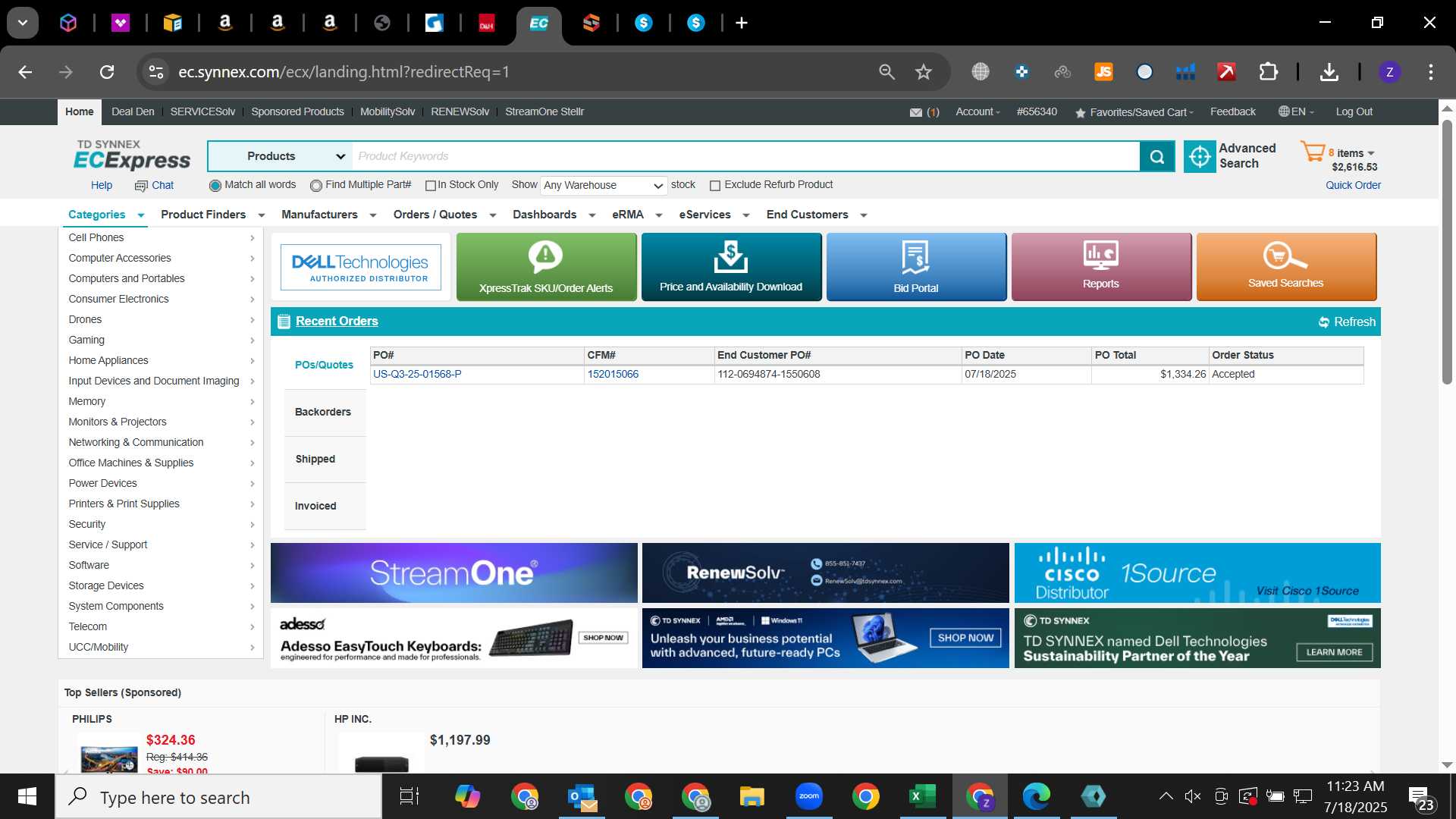Open browser extensions puzzle icon
This screenshot has height=819, width=1456.
coord(1268,72)
